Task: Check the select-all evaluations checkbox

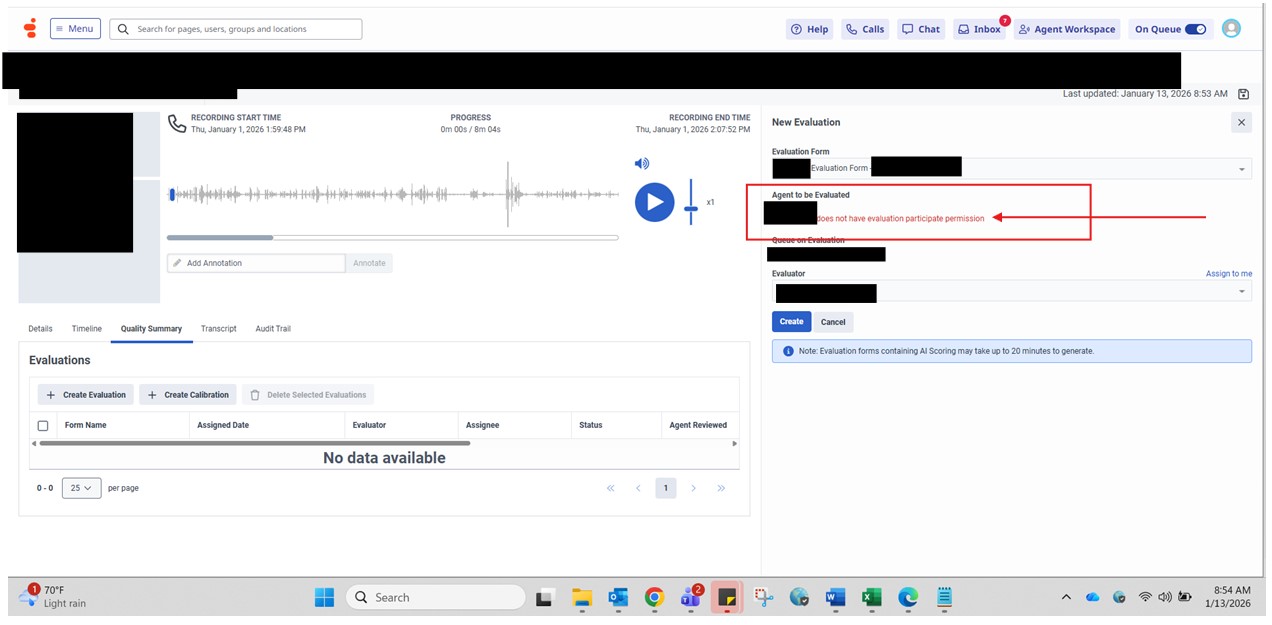Action: (43, 426)
